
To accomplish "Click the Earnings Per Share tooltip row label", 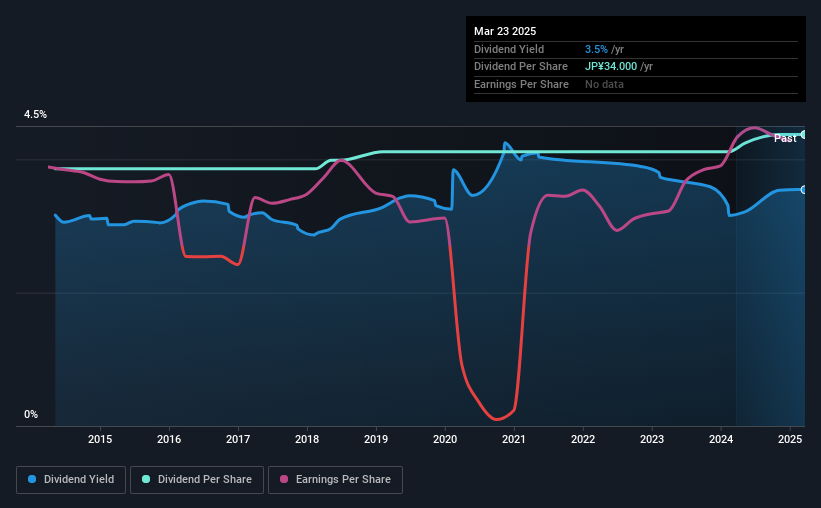I will click(x=521, y=84).
